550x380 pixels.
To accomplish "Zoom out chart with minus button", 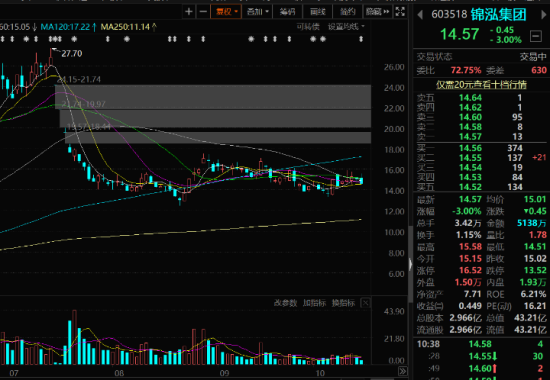I will 203,12.
